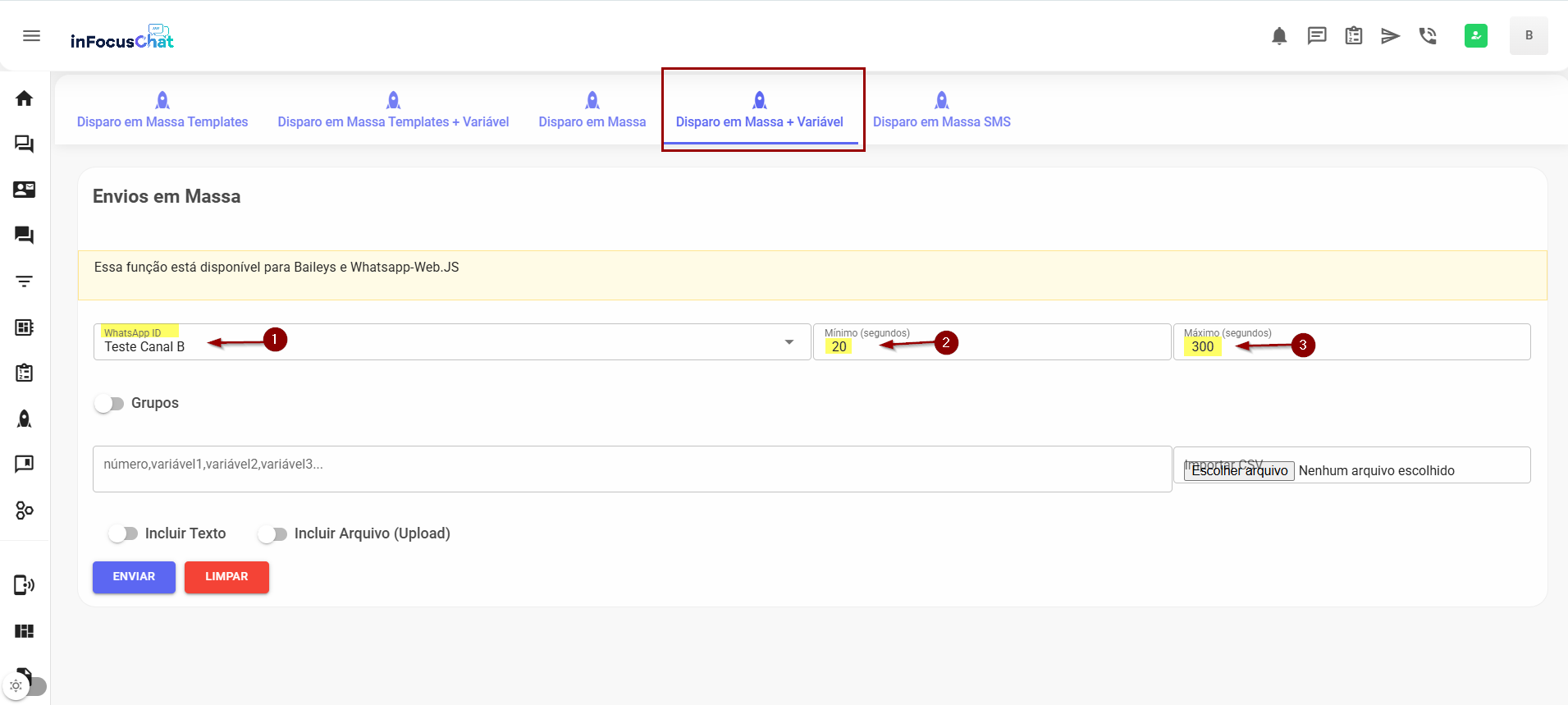Expand the WhatsApp ID dropdown

coord(789,342)
